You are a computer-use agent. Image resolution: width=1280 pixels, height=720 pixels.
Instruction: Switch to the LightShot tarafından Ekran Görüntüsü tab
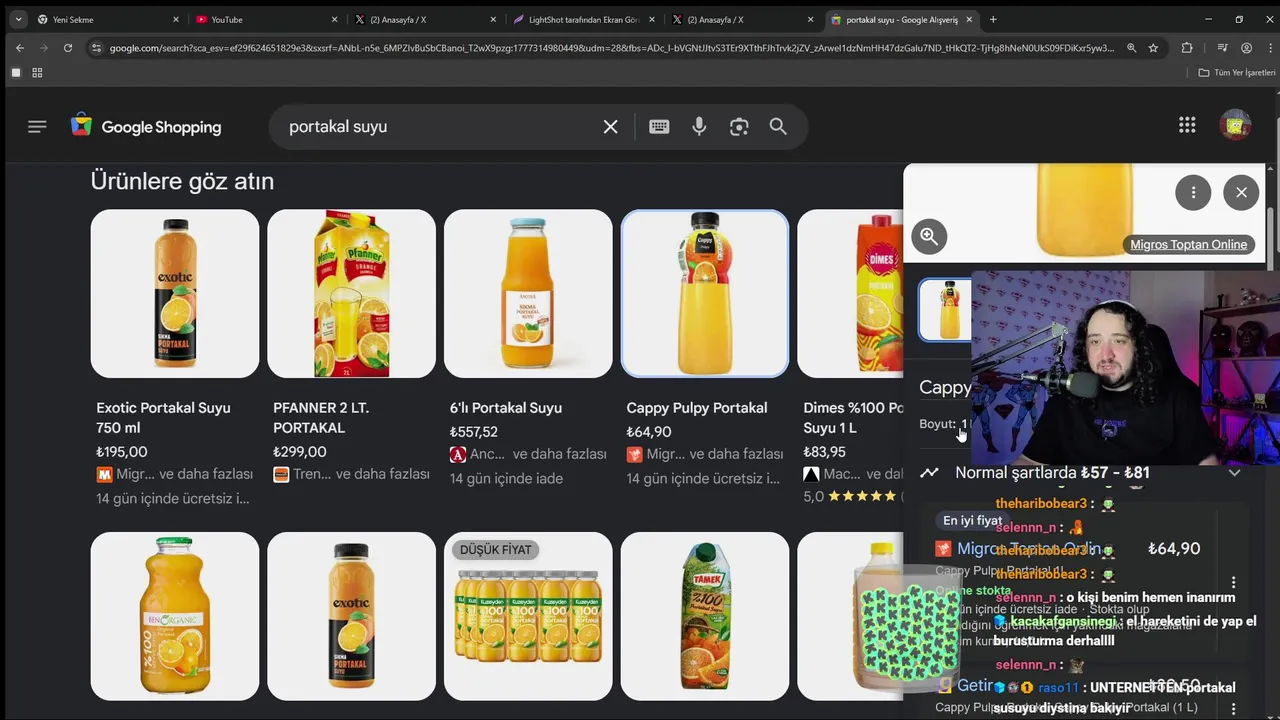(584, 19)
